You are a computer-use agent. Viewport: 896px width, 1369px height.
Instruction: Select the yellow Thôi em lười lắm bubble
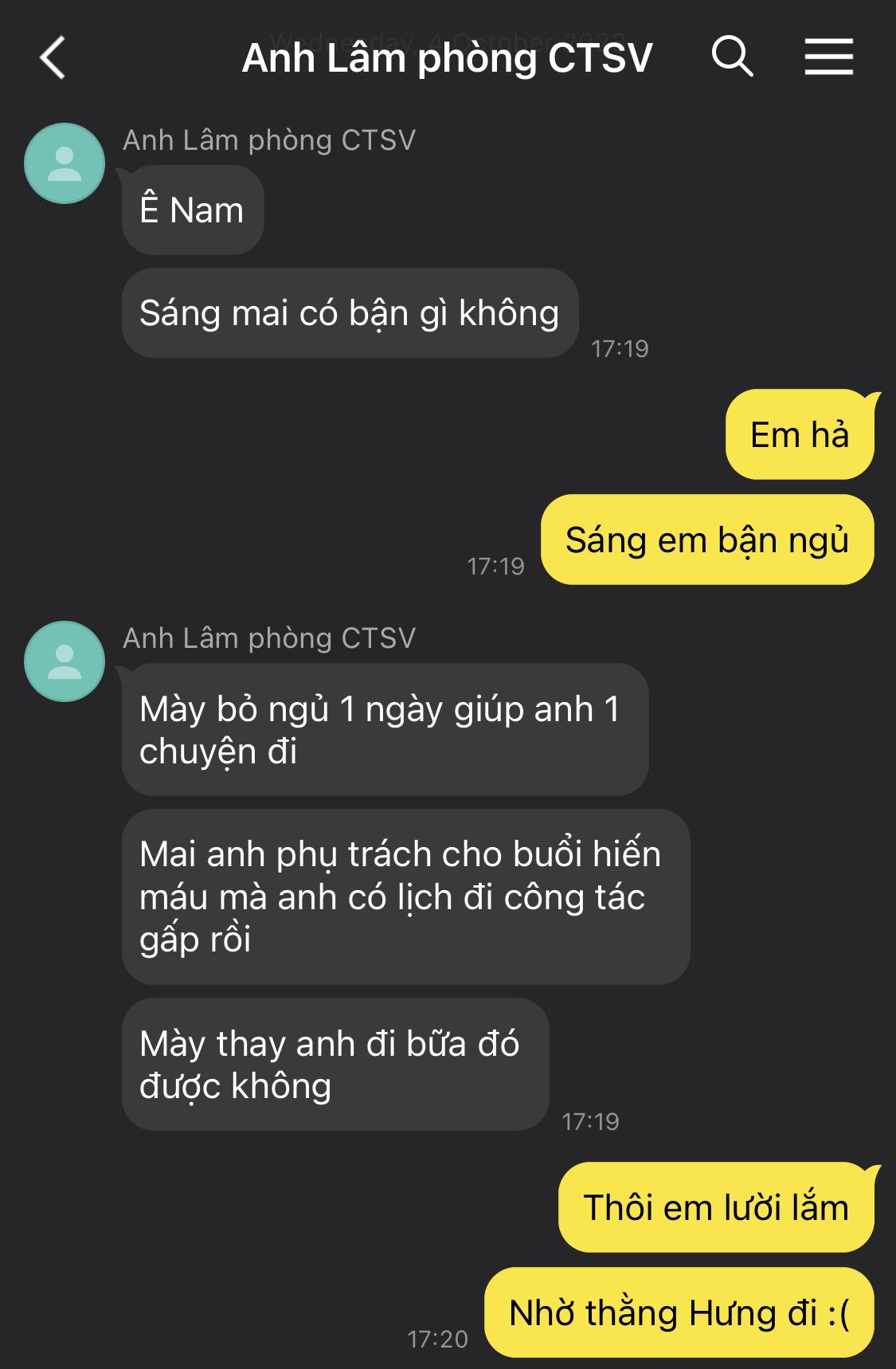click(x=716, y=1207)
